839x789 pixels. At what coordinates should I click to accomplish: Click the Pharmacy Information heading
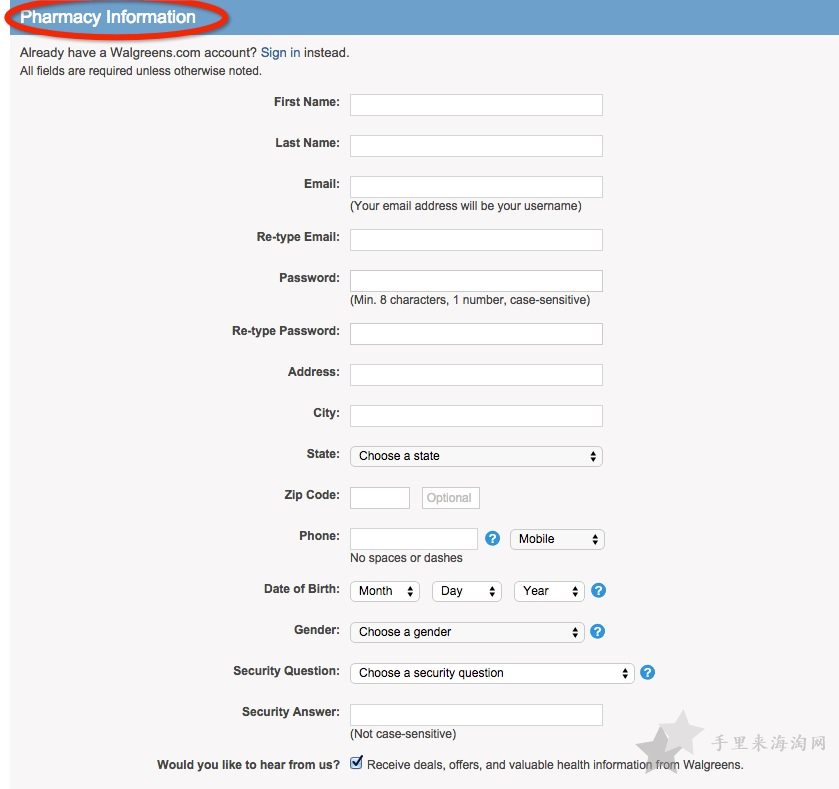pos(108,17)
